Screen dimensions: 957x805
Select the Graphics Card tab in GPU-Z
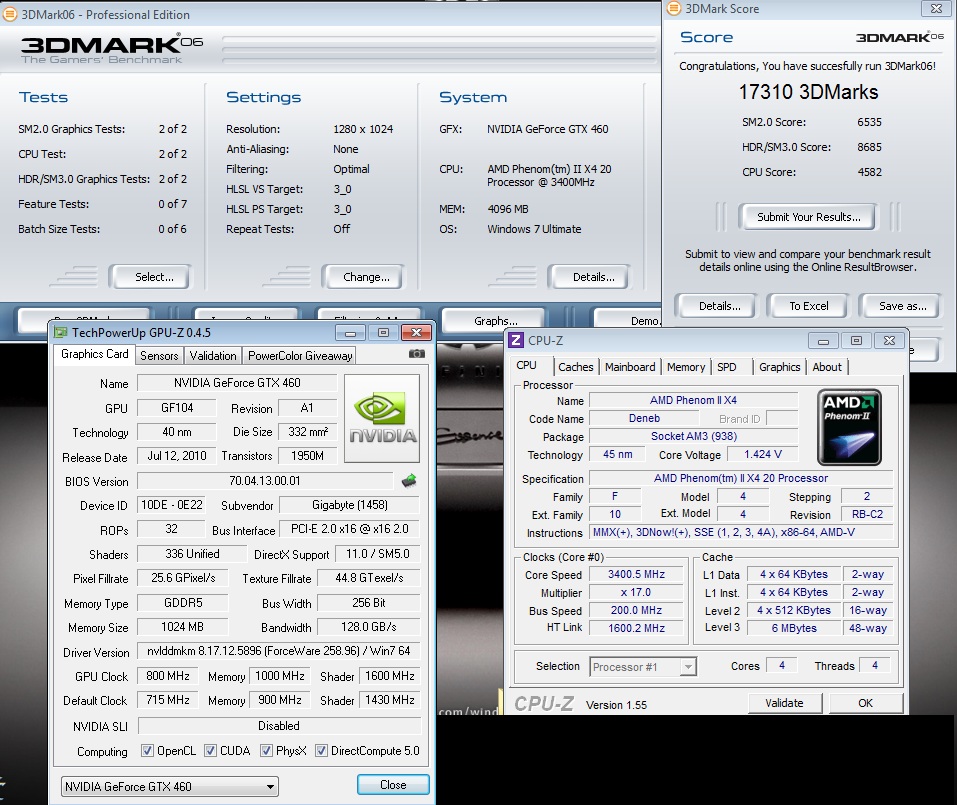pyautogui.click(x=95, y=354)
